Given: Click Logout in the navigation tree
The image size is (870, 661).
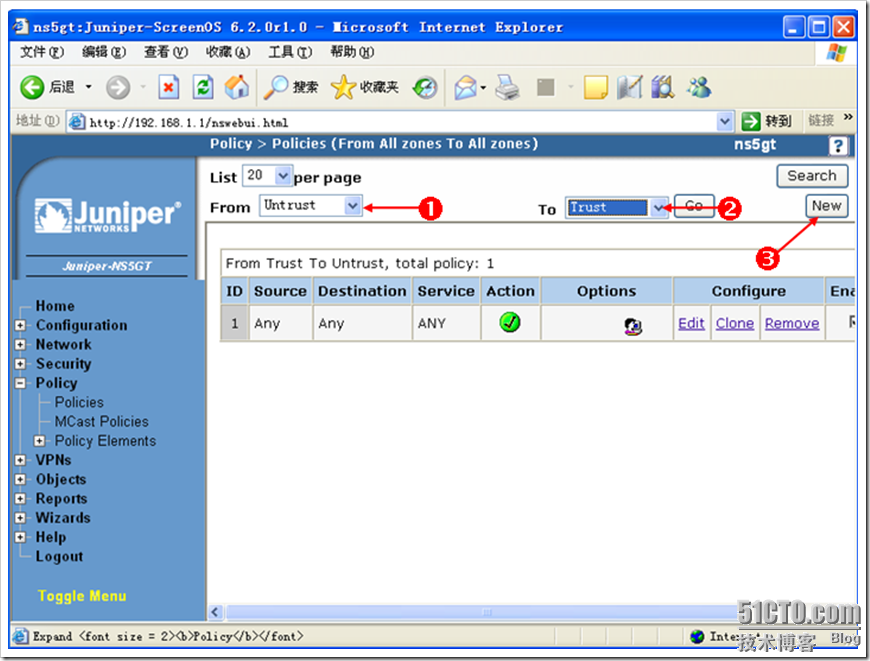Looking at the screenshot, I should coord(59,557).
